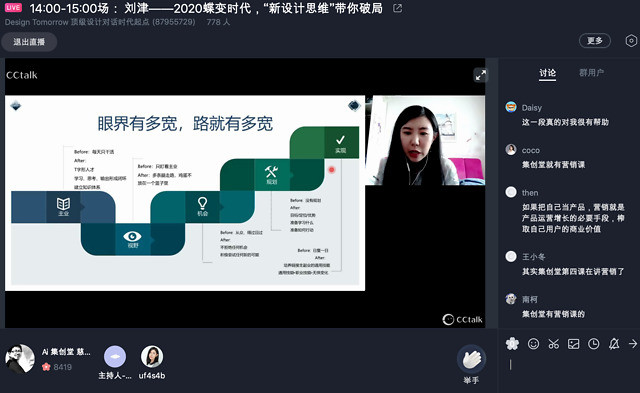Screen dimensions: 640x393
Task: Click 雨柯's message 集创堂有营销课的
Action: [553, 314]
